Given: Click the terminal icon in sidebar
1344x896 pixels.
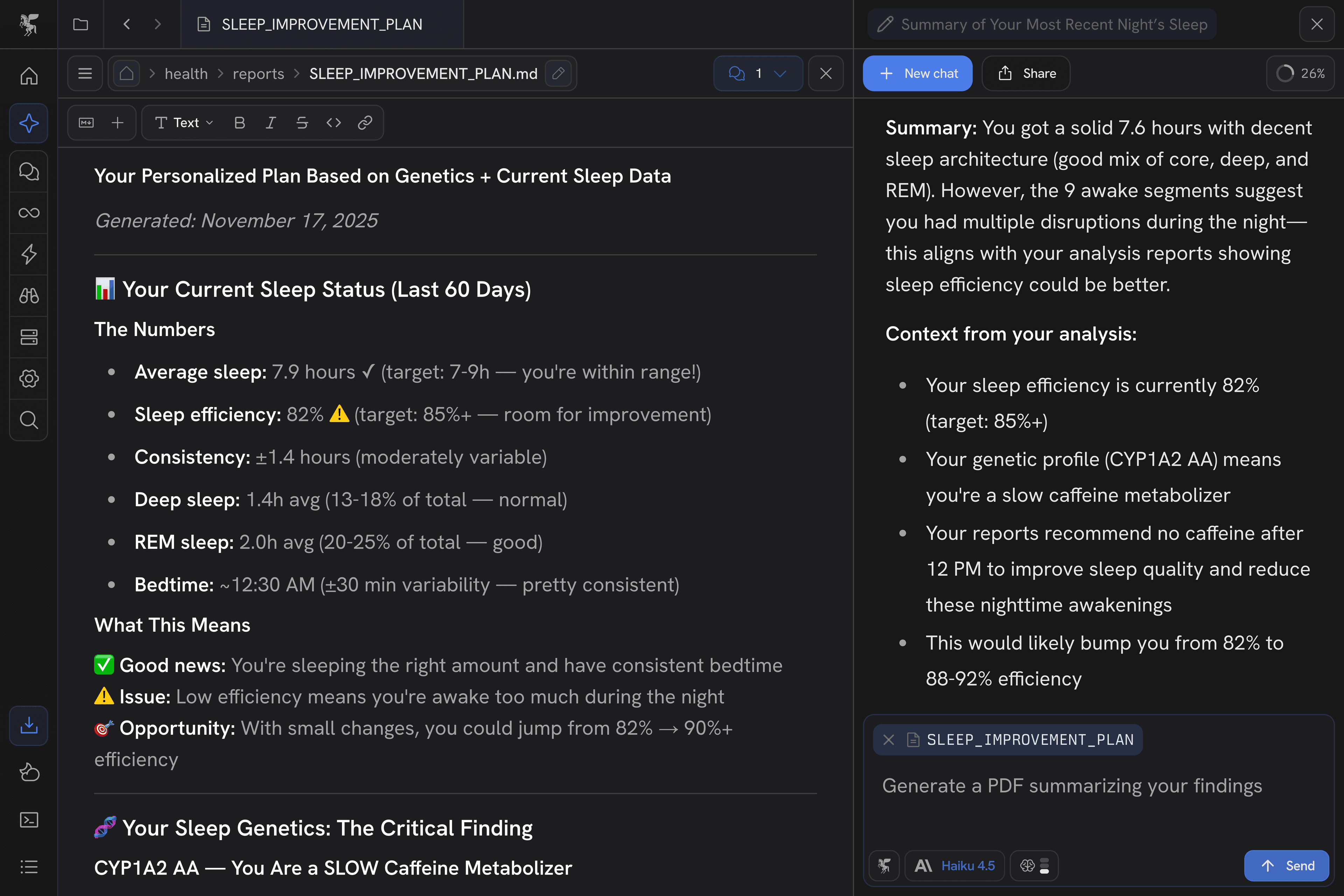Looking at the screenshot, I should pyautogui.click(x=29, y=820).
